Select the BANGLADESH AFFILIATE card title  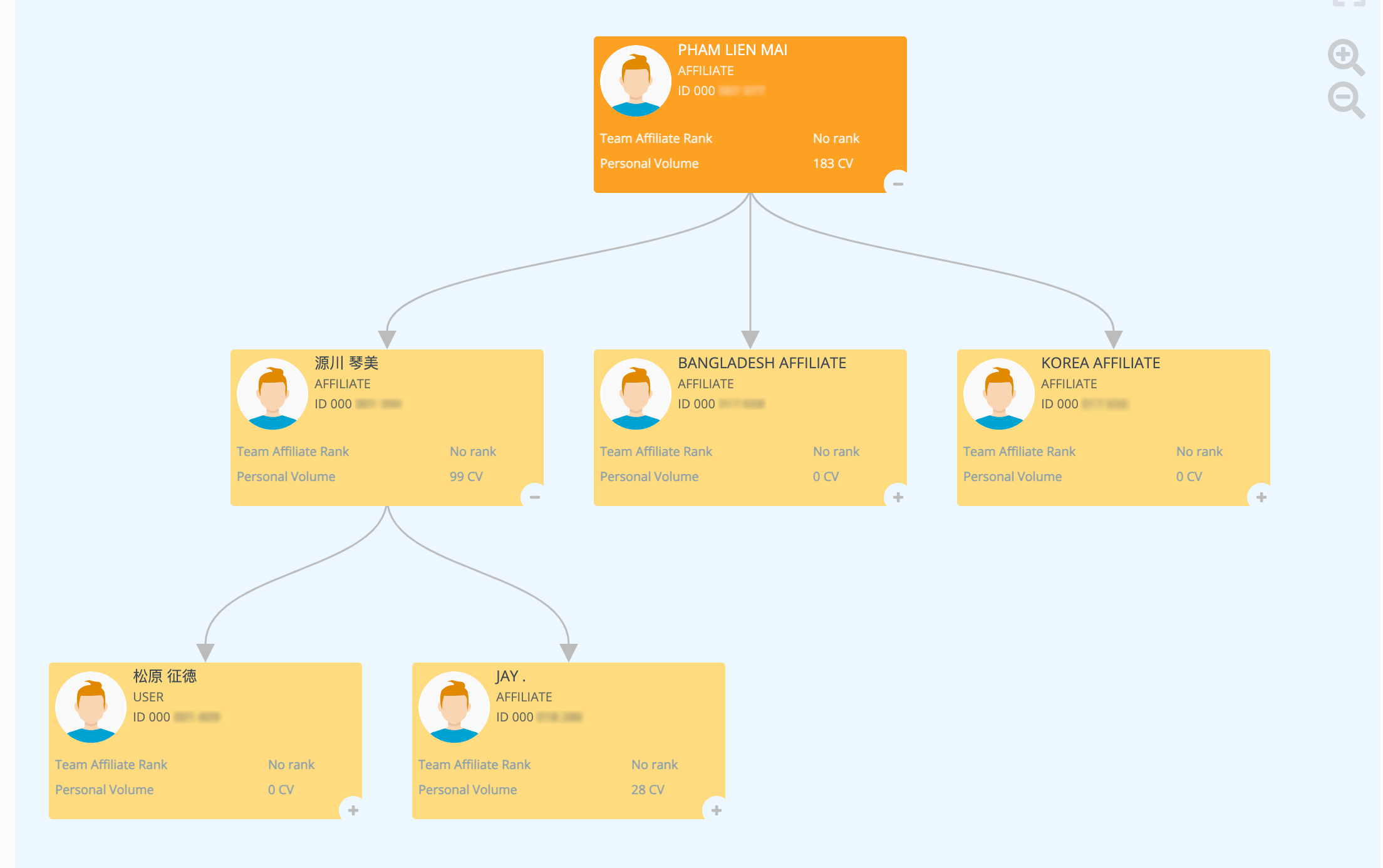click(x=762, y=363)
